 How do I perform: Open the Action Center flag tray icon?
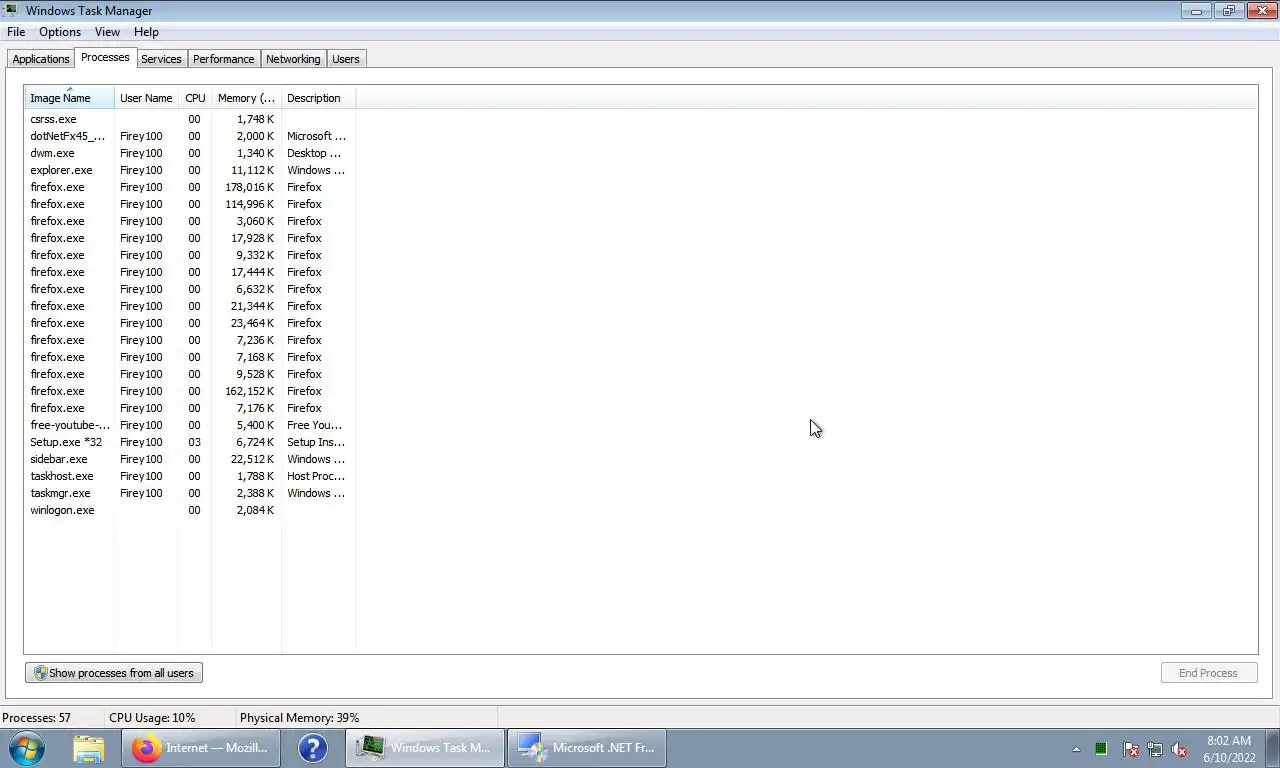(x=1131, y=749)
